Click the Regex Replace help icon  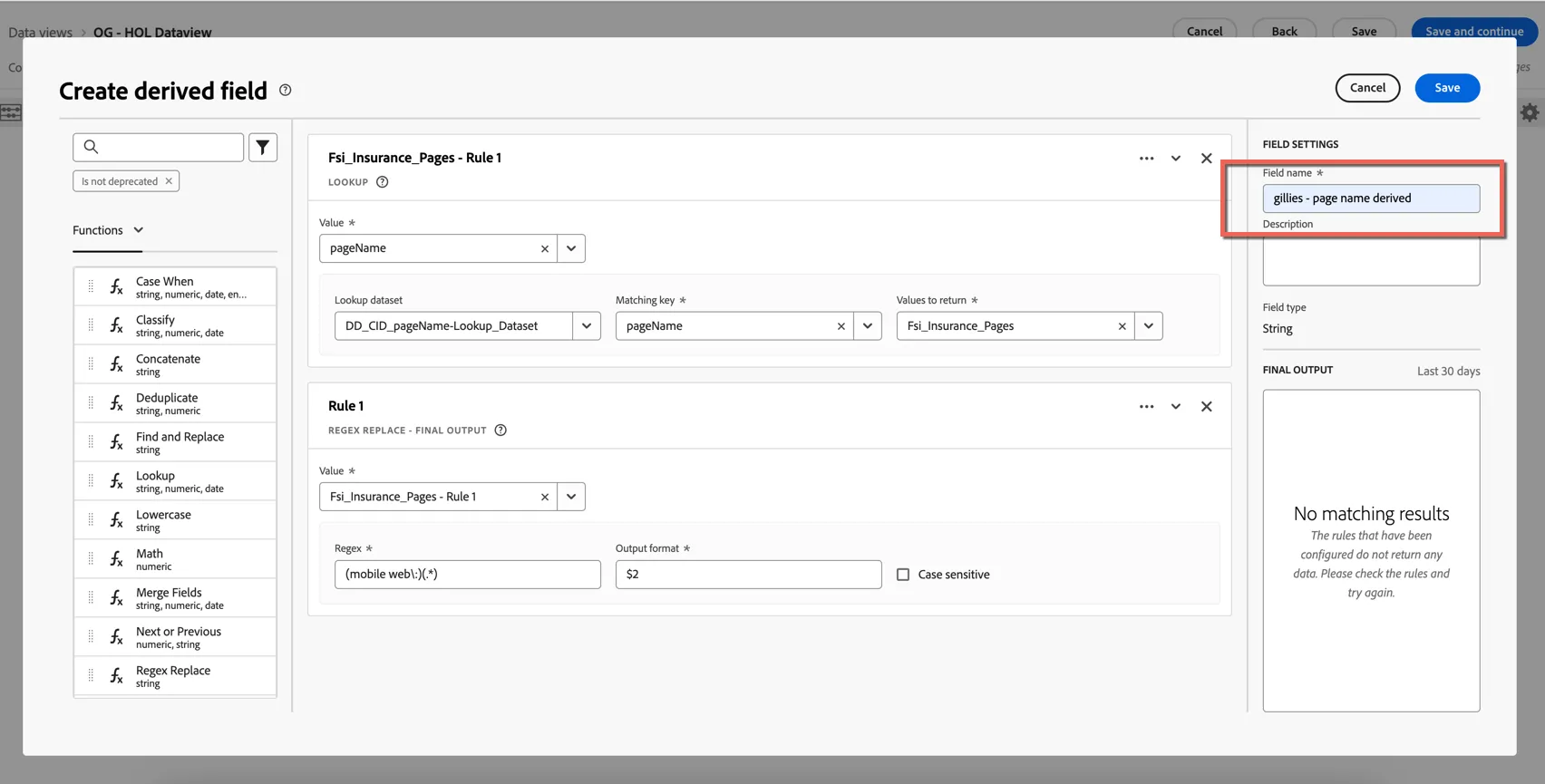click(500, 431)
